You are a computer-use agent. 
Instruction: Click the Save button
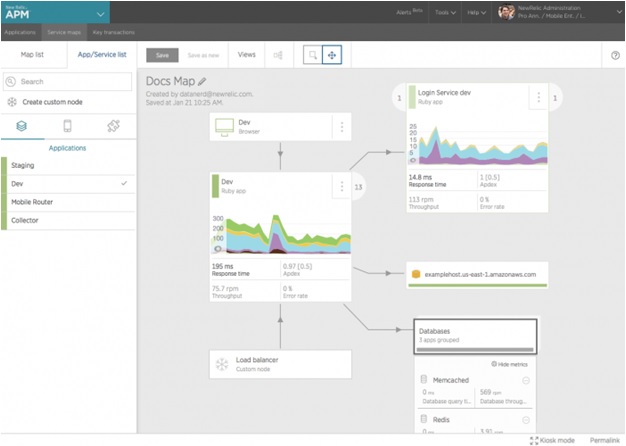(162, 56)
